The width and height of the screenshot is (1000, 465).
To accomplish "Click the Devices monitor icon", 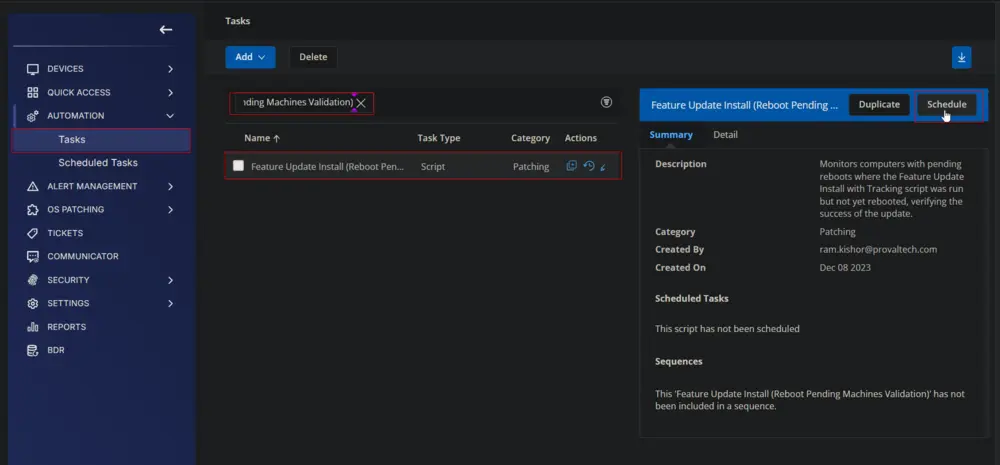I will 33,69.
